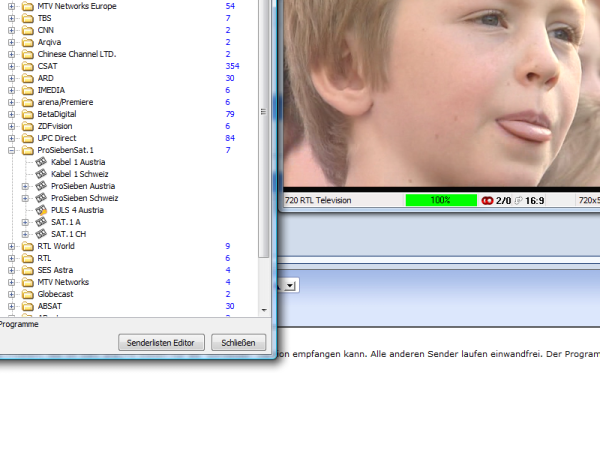Select the Globecast provider label
Screen dimensions: 600x450
click(55, 294)
